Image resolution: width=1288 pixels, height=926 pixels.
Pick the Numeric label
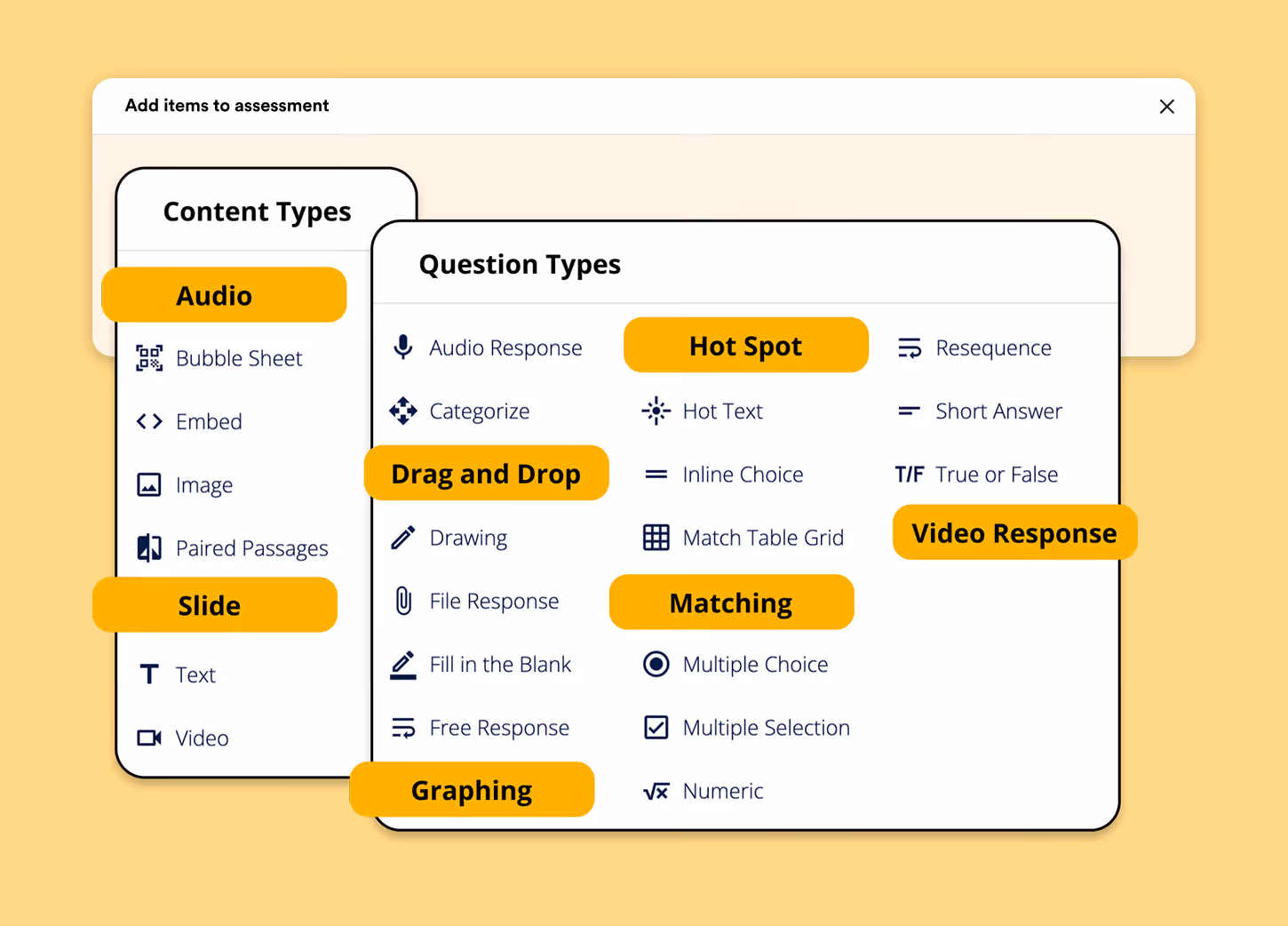(x=723, y=791)
